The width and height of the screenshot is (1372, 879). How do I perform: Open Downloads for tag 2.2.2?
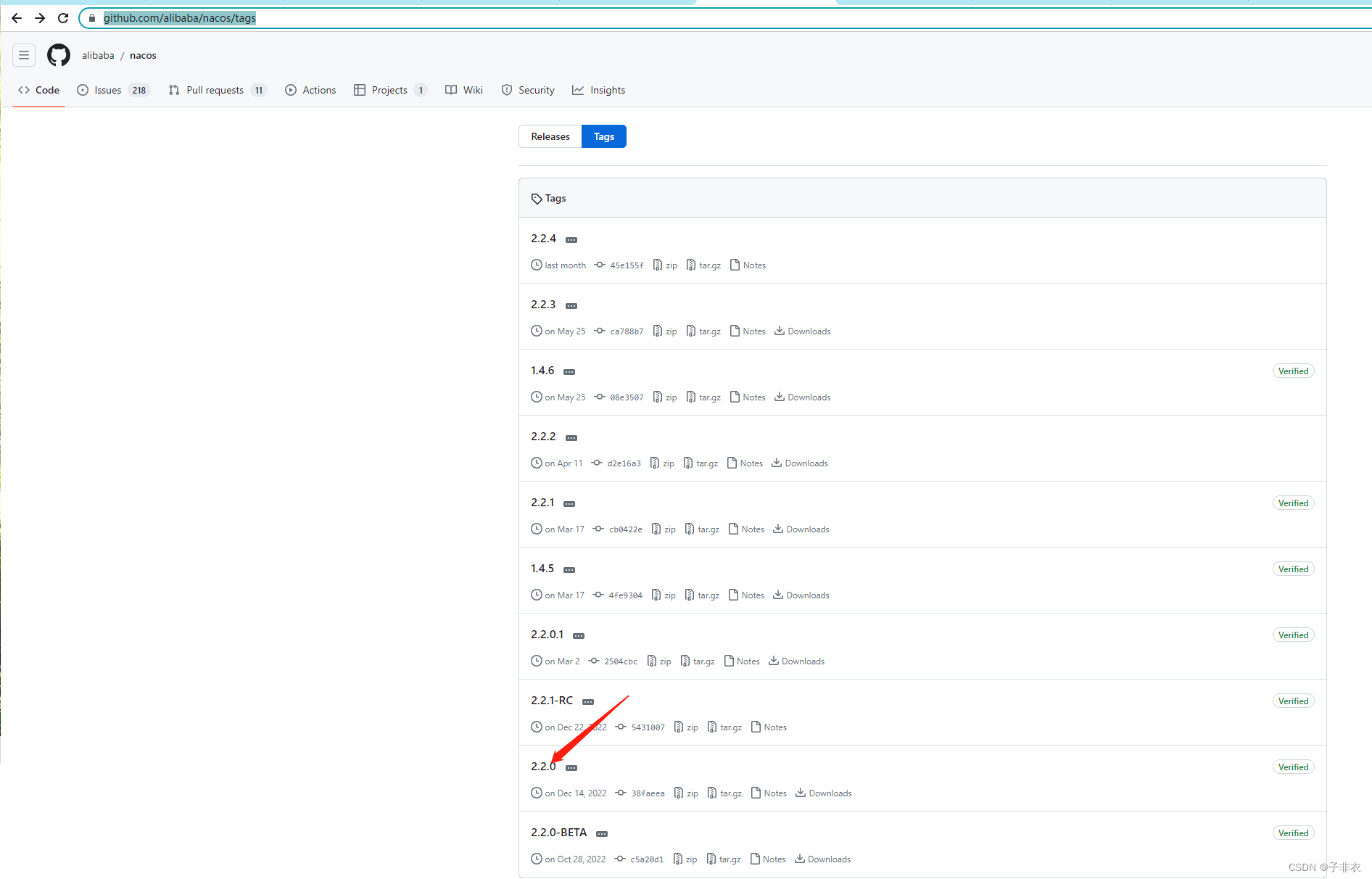[799, 463]
